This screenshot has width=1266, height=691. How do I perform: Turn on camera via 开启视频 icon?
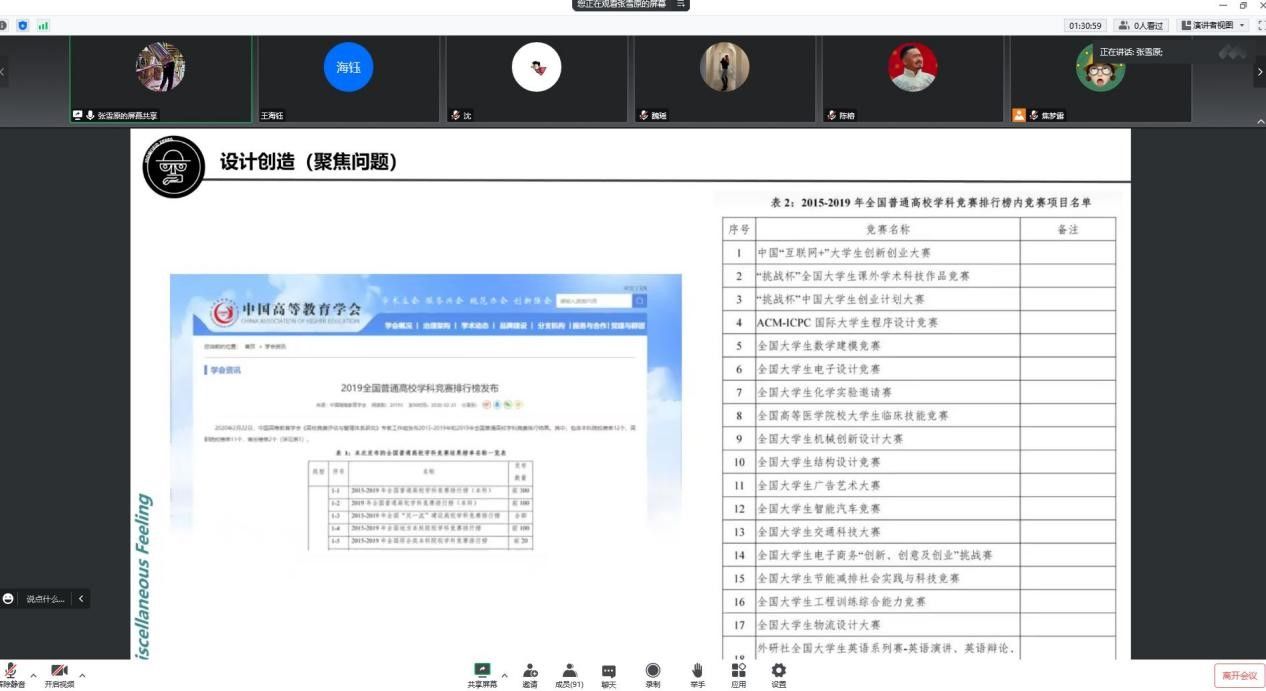click(x=59, y=671)
